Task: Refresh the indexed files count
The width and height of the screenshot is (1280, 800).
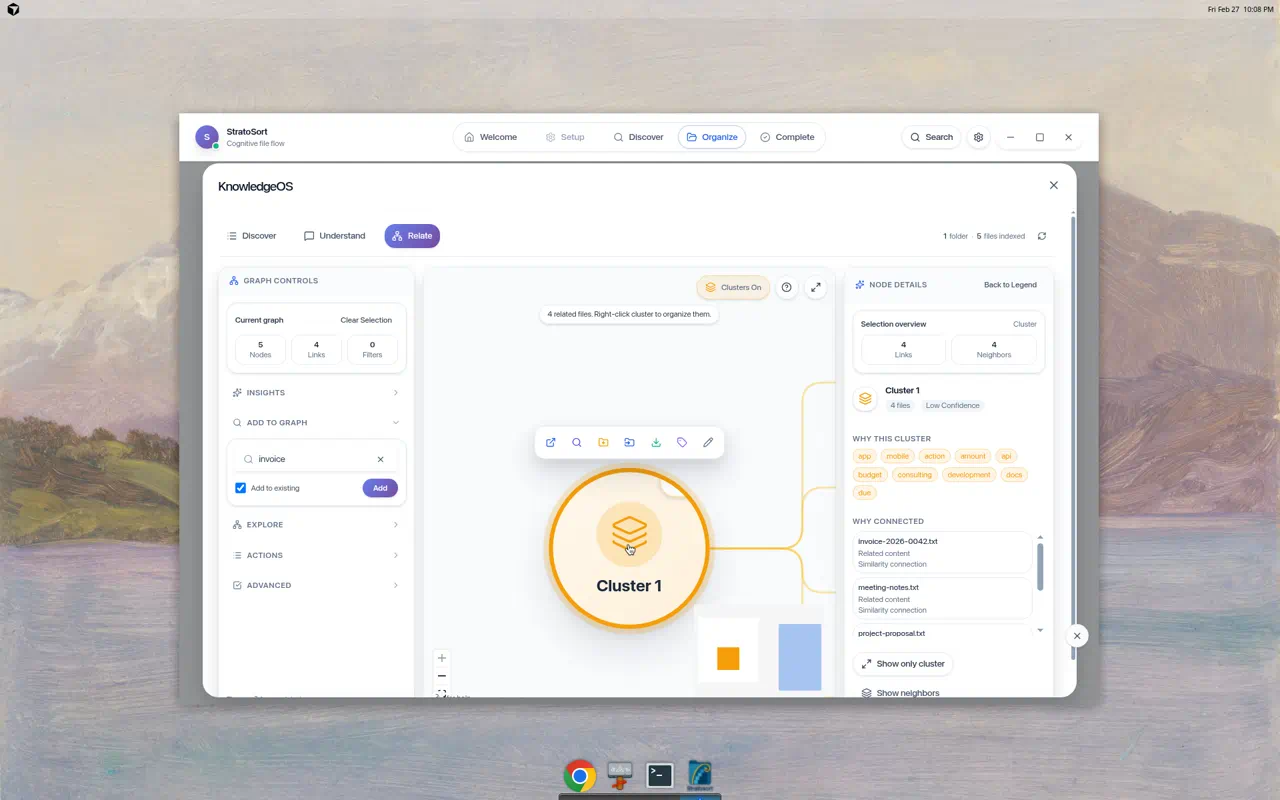Action: (1042, 236)
